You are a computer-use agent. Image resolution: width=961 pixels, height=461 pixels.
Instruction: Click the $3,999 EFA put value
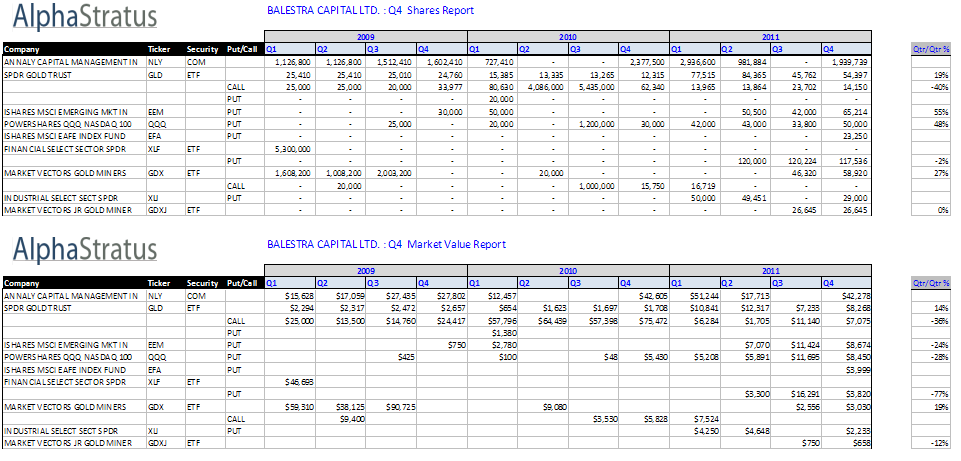pos(846,370)
